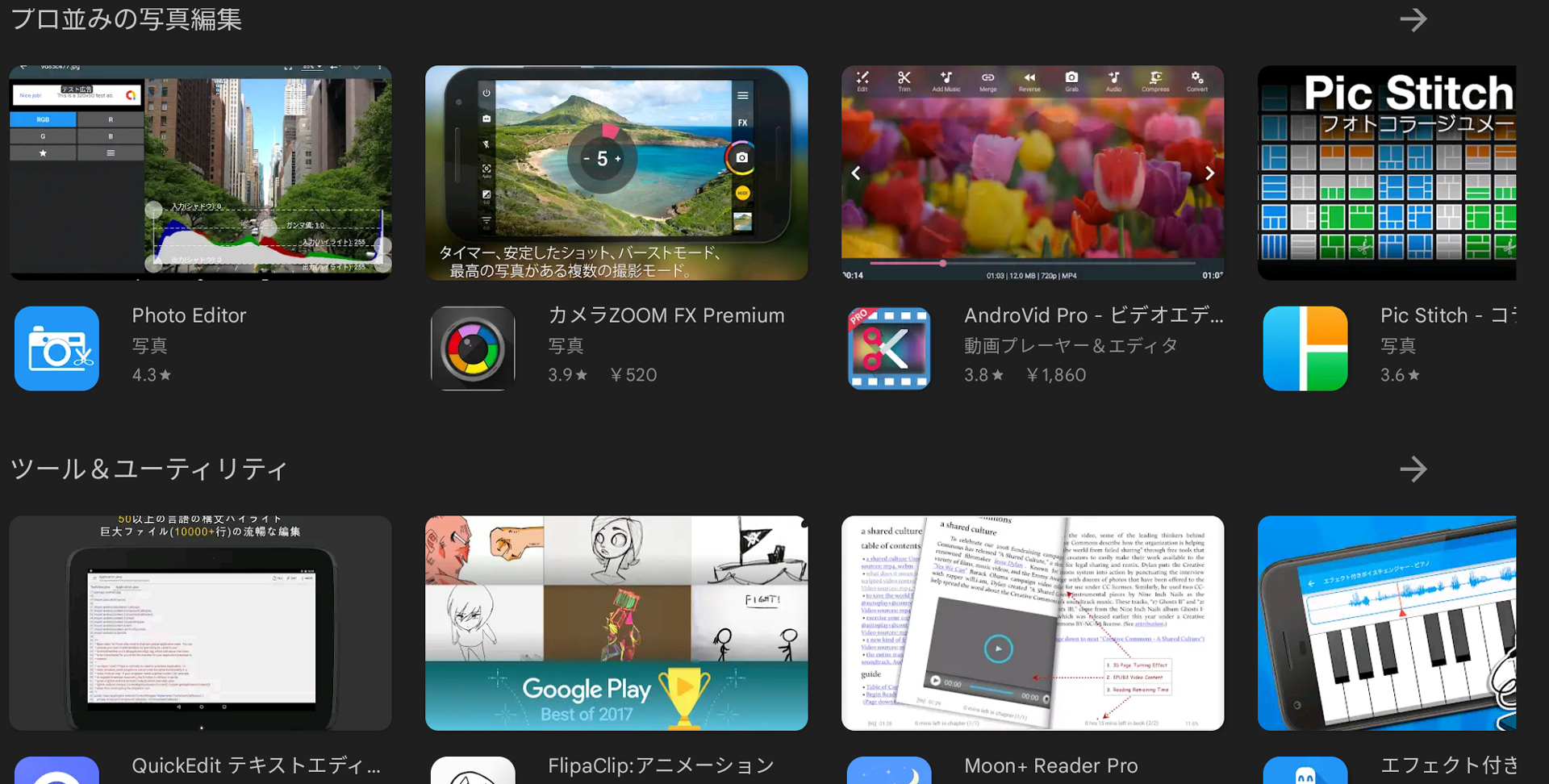Select the FlipaClip:アニメーション title
Viewport: 1549px width, 784px height.
click(662, 765)
